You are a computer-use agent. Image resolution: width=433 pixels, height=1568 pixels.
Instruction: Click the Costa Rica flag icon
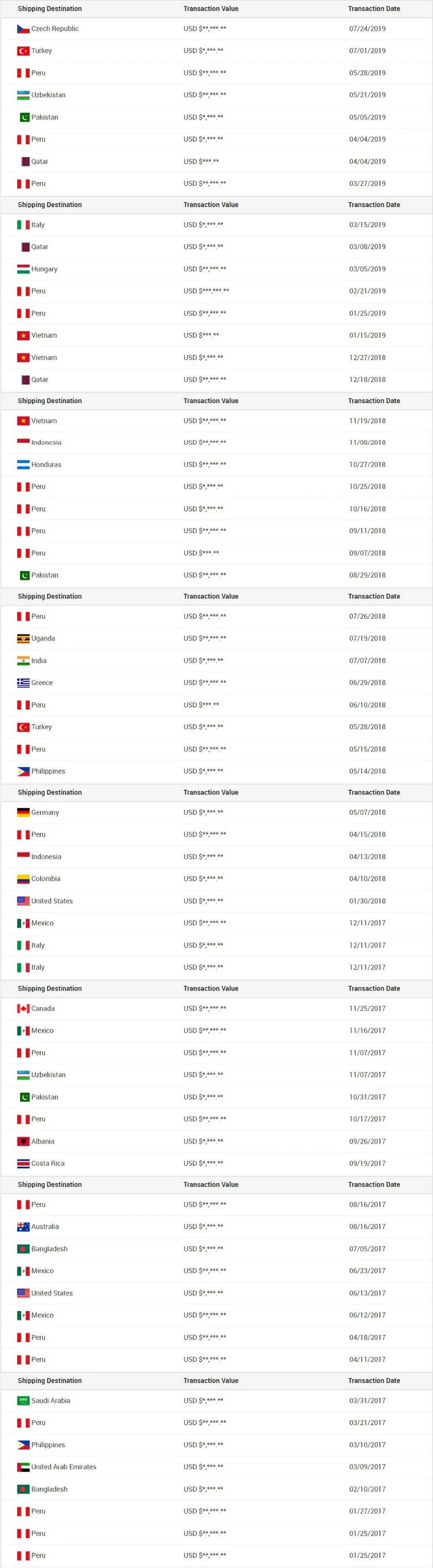(x=23, y=1163)
